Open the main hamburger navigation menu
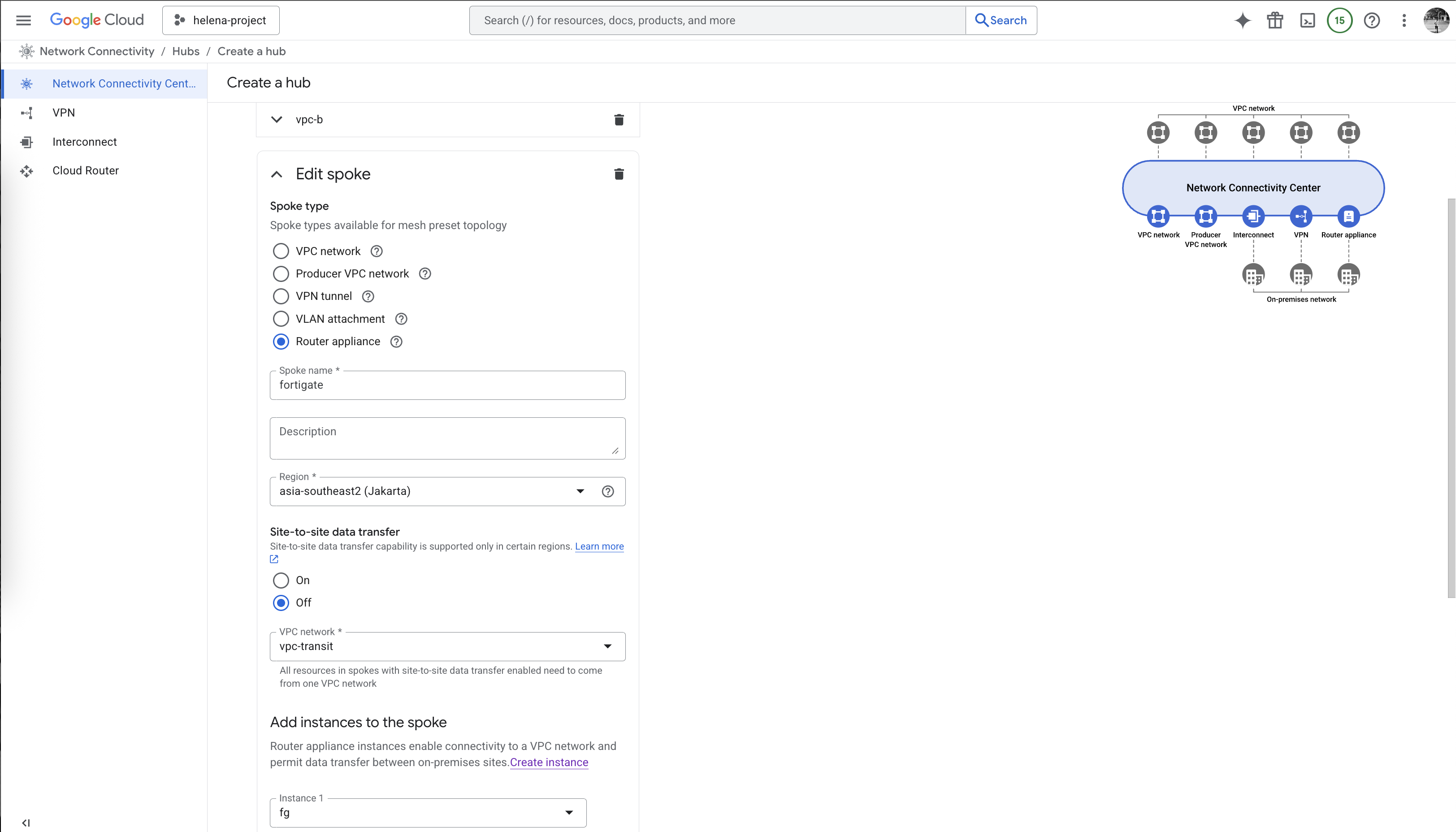1456x832 pixels. click(x=23, y=21)
